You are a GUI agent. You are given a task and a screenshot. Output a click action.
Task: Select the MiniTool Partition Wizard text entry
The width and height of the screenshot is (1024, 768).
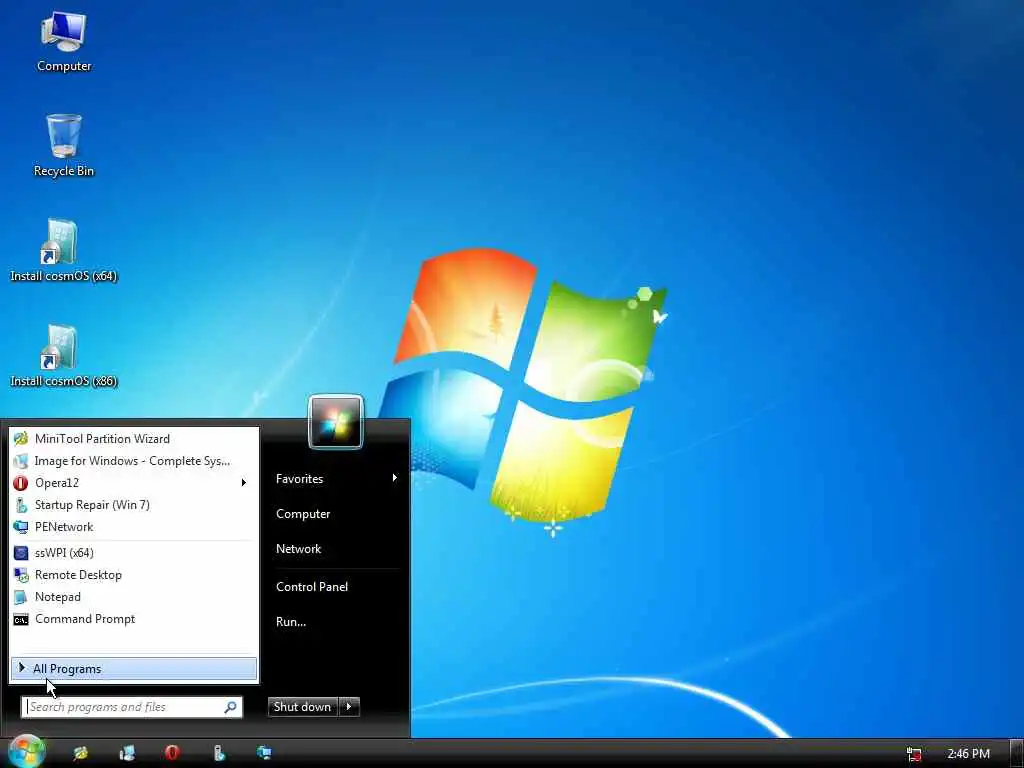point(103,439)
